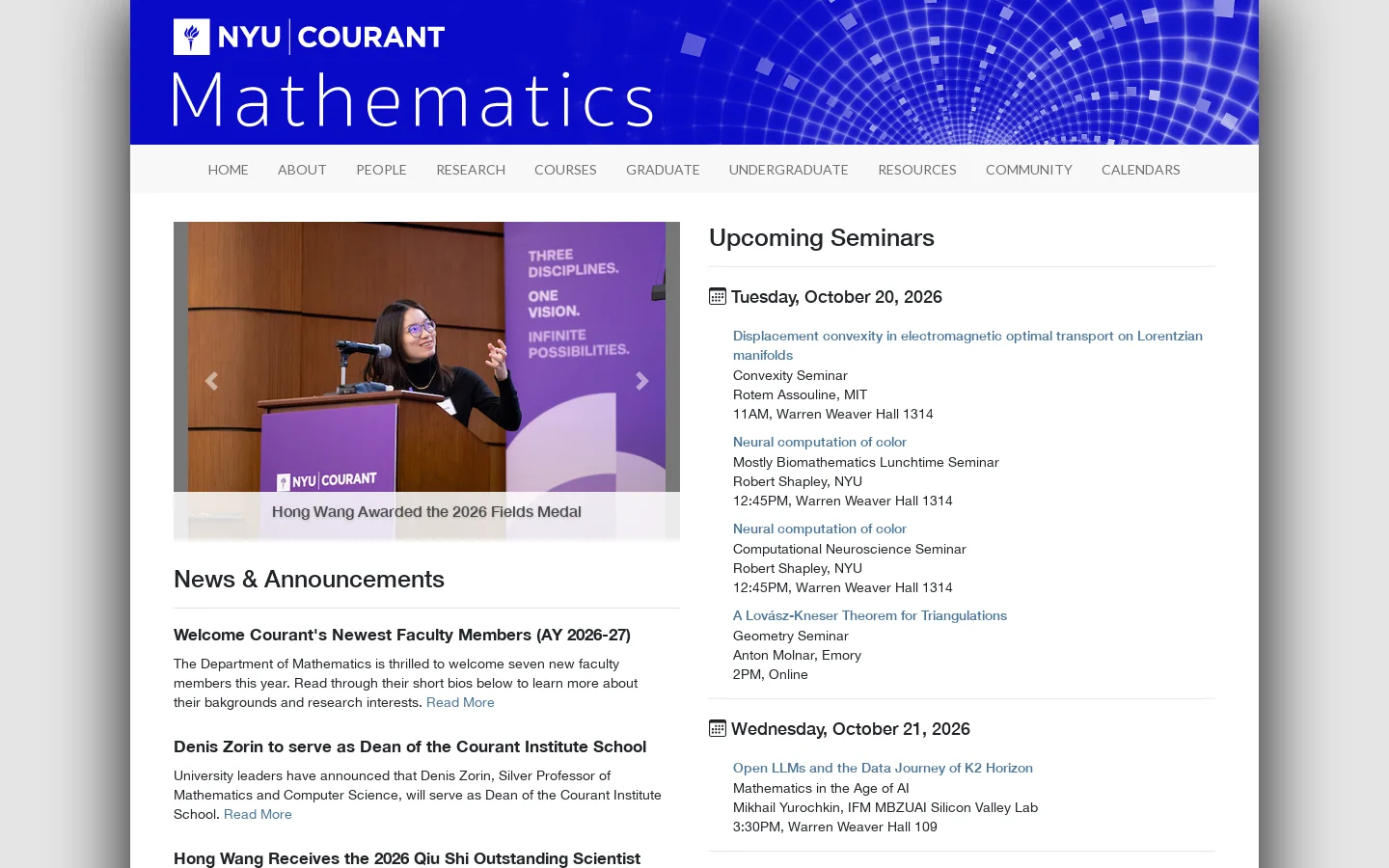1389x868 pixels.
Task: Select PEOPLE in the navigation bar
Action: 381,170
